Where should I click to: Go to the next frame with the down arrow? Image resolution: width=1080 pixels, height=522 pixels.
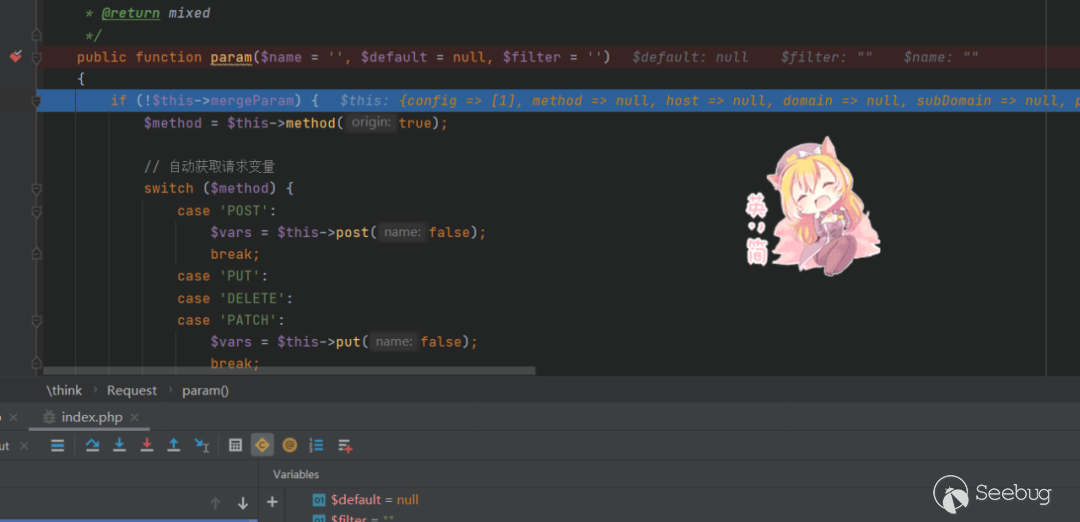[242, 503]
